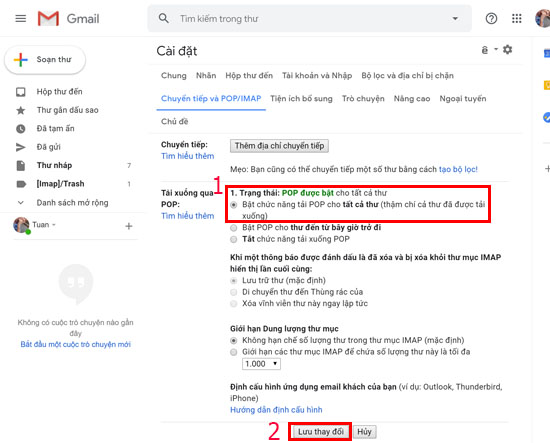Open the Tuan status dropdown arrow

[54, 225]
